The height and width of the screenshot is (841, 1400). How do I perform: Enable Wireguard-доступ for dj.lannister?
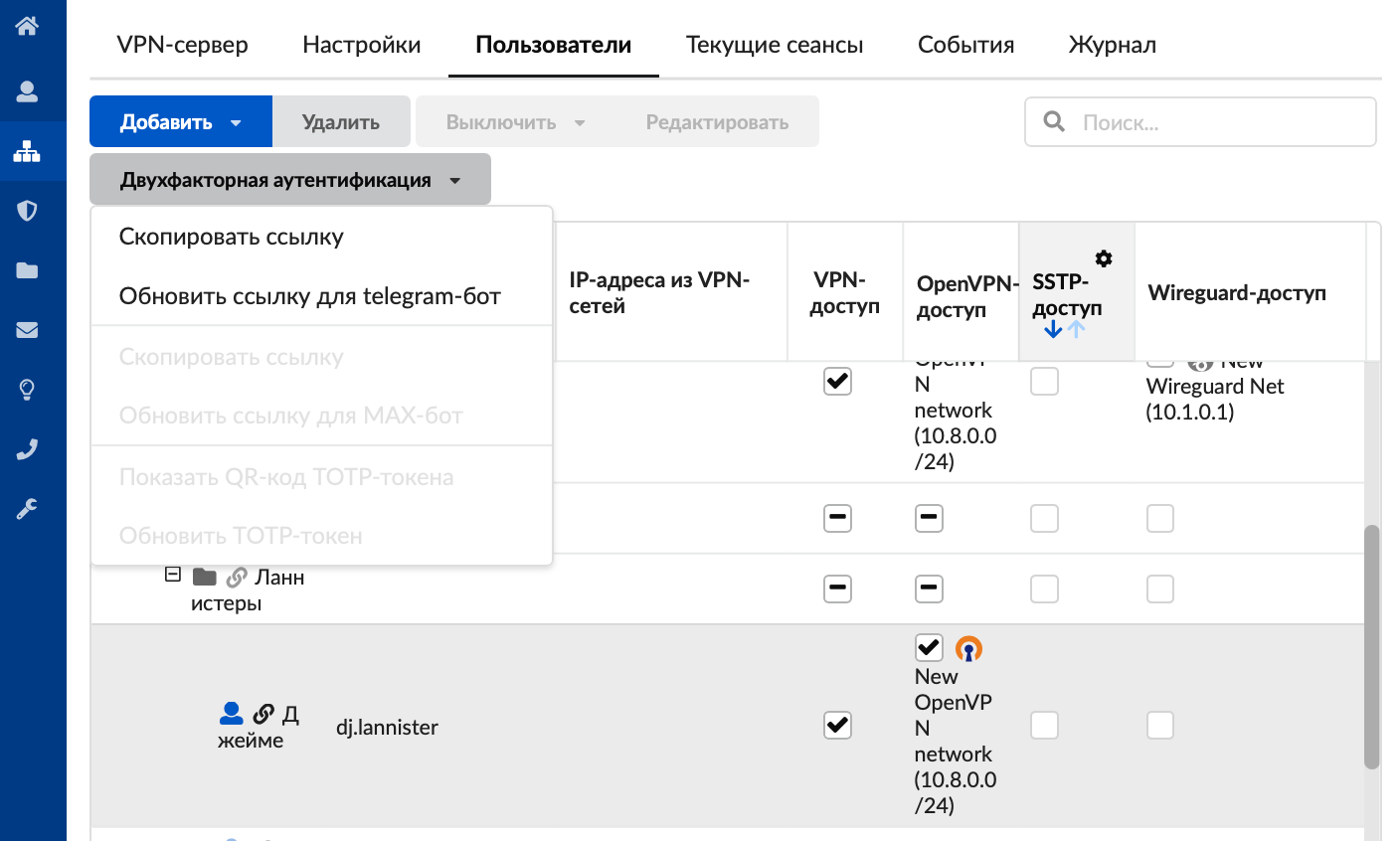(x=1159, y=726)
